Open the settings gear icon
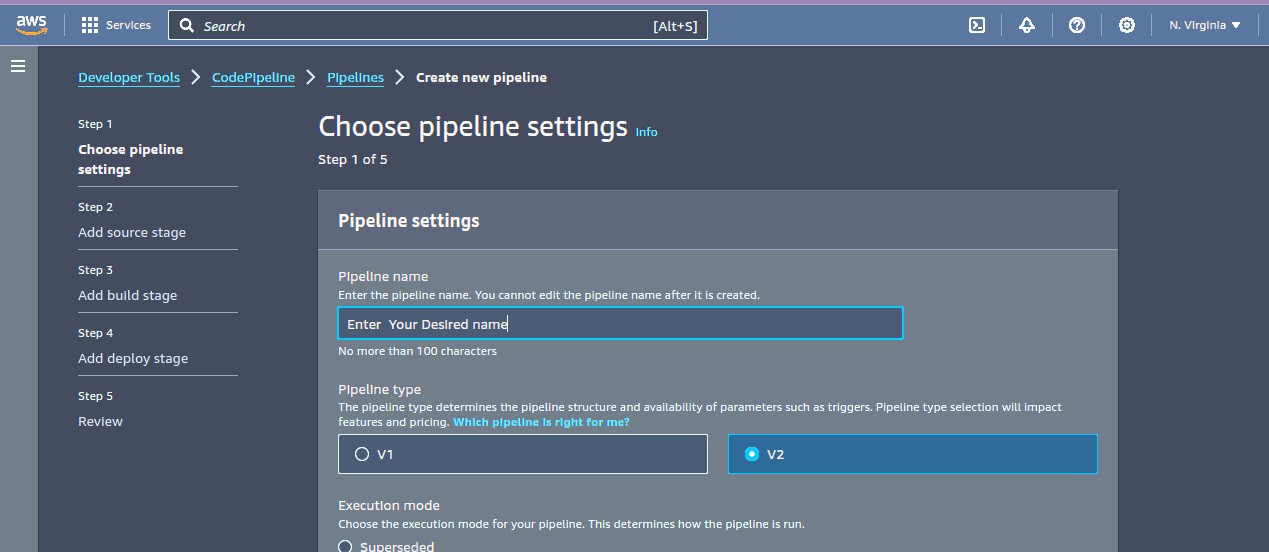This screenshot has height=552, width=1269. (1127, 26)
